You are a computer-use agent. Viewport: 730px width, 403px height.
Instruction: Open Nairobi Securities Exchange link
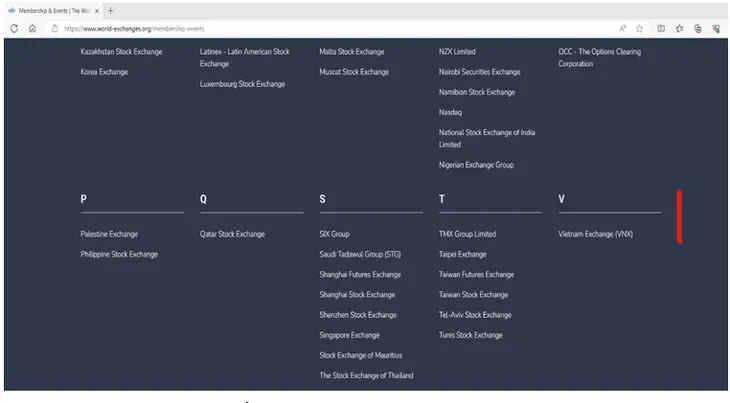coord(480,72)
